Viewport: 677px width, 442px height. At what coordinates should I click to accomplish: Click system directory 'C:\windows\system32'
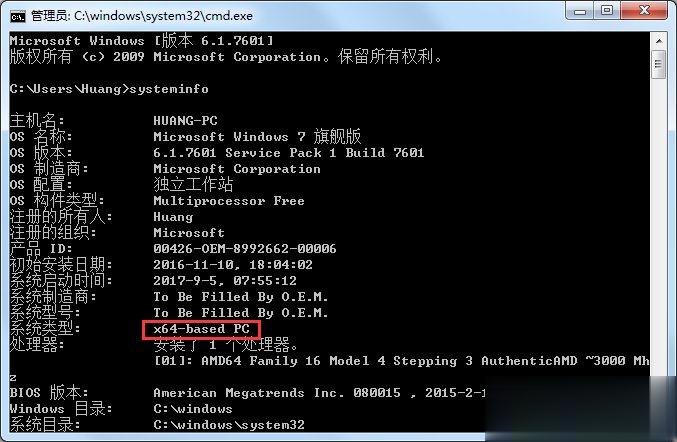229,425
